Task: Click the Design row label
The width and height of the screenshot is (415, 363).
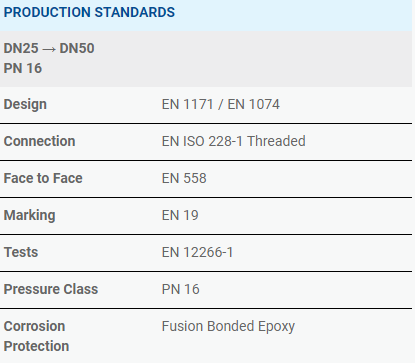Action: pyautogui.click(x=25, y=104)
